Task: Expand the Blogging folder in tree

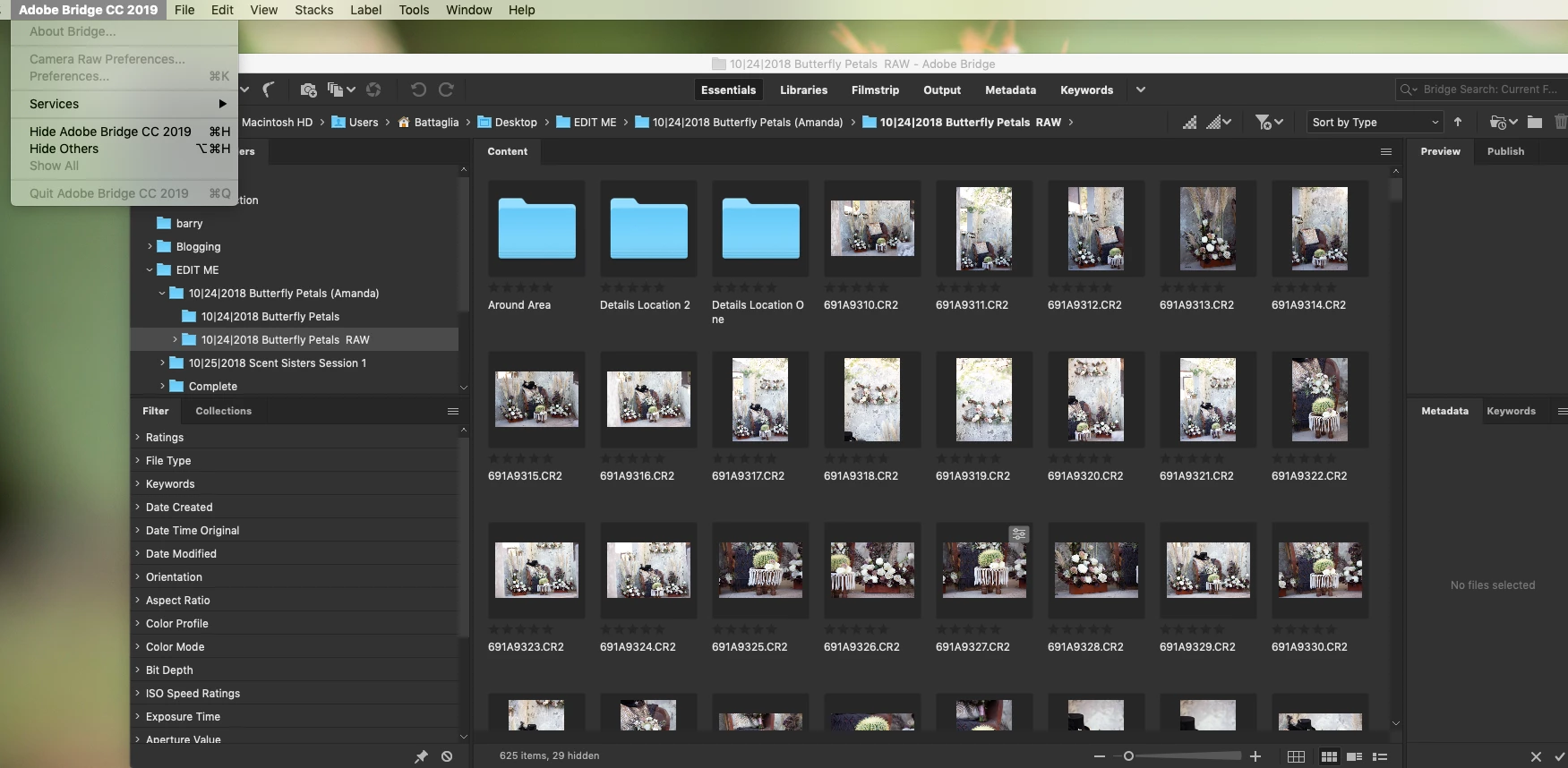Action: point(150,246)
